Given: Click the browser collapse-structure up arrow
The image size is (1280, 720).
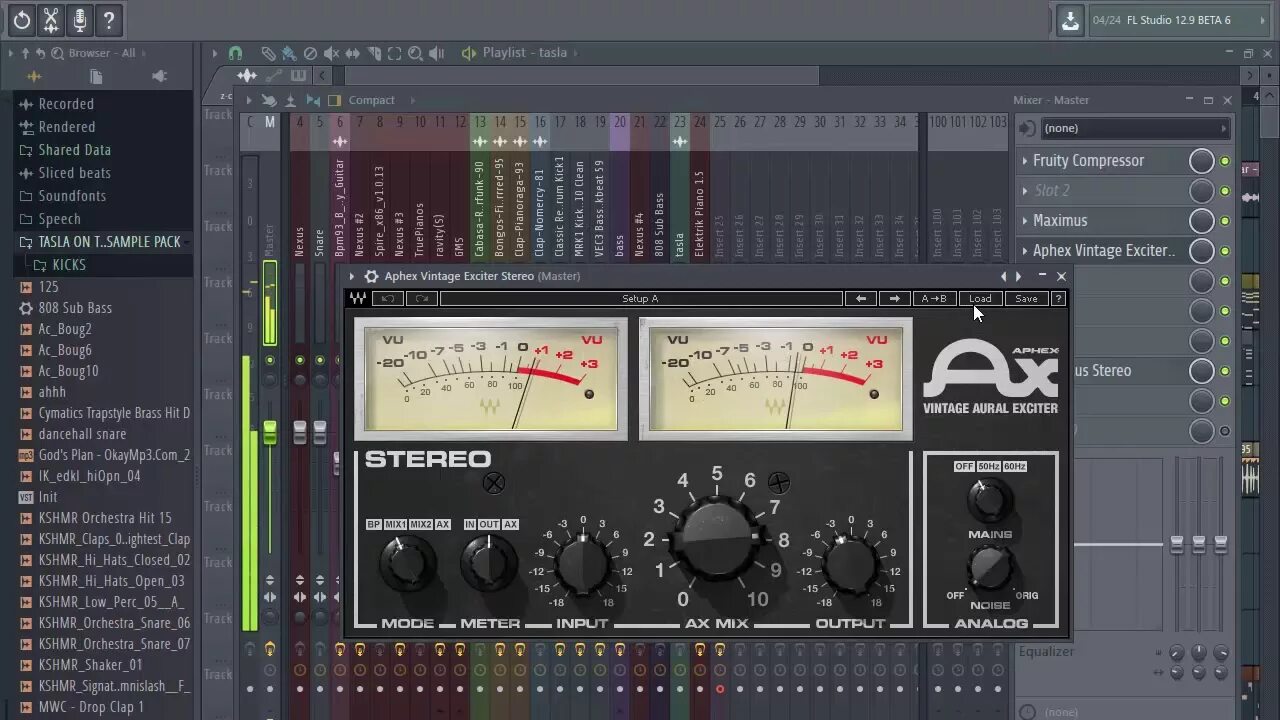Looking at the screenshot, I should 25,53.
